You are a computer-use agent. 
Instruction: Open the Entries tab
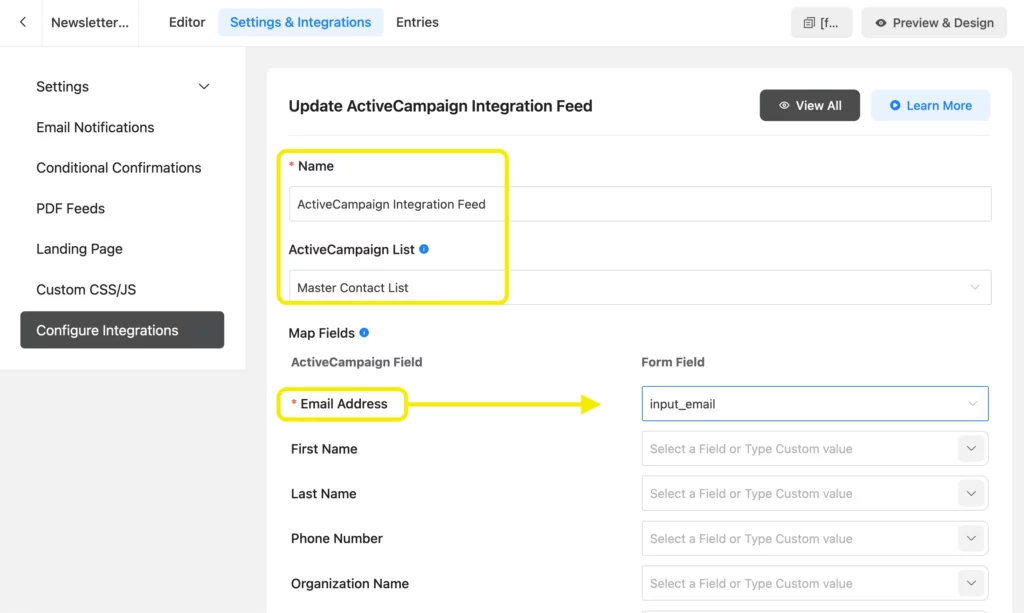coord(417,22)
